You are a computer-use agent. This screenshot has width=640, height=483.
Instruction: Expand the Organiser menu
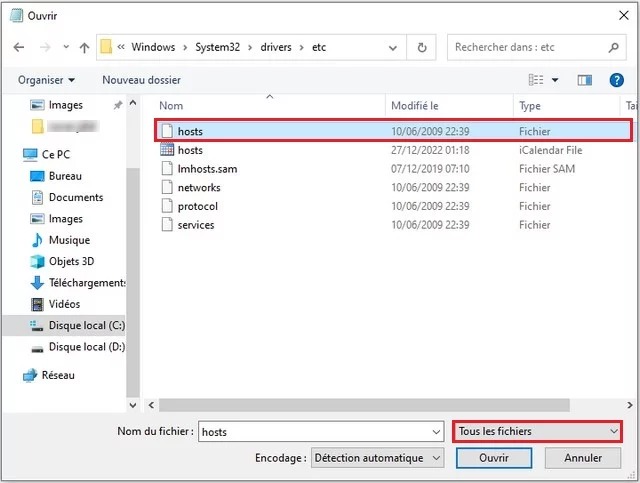point(47,80)
